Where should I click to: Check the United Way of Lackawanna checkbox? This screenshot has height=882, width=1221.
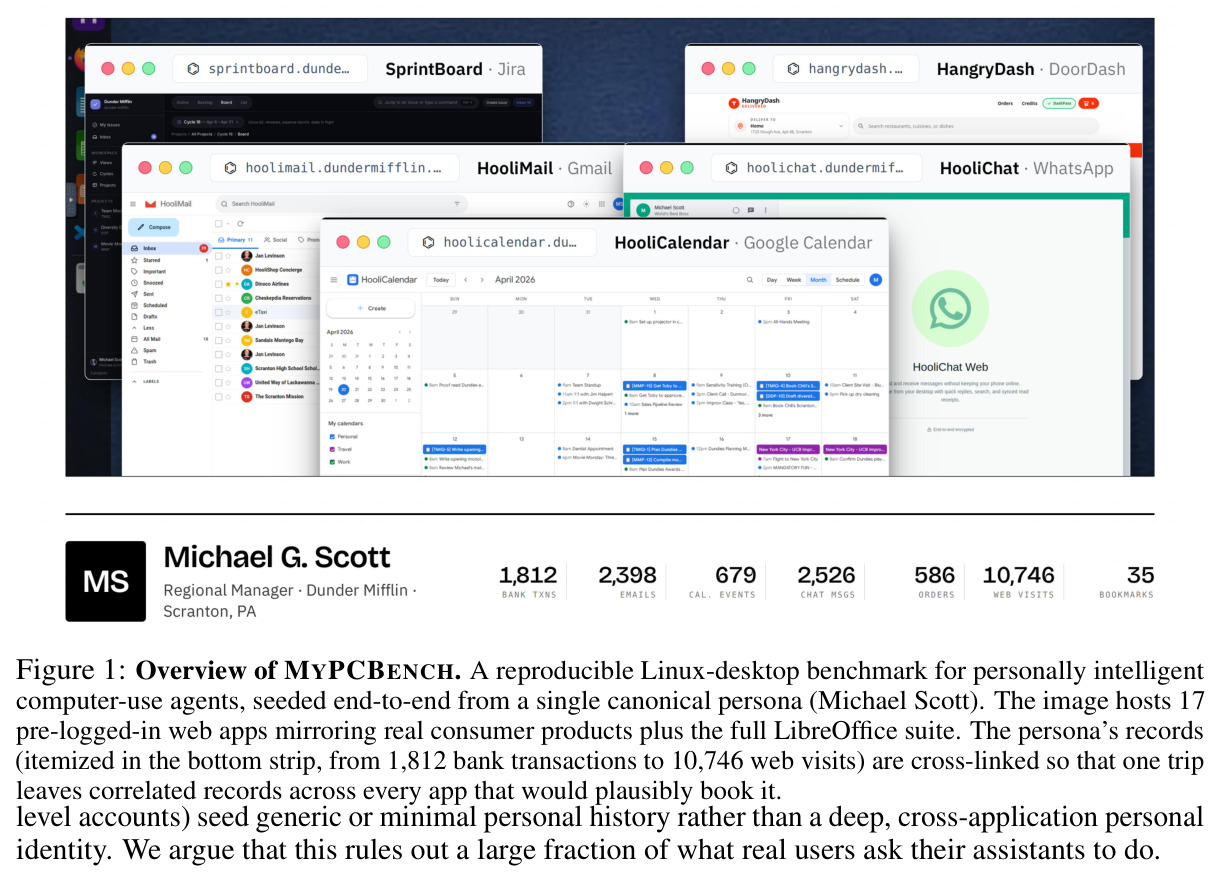[219, 383]
